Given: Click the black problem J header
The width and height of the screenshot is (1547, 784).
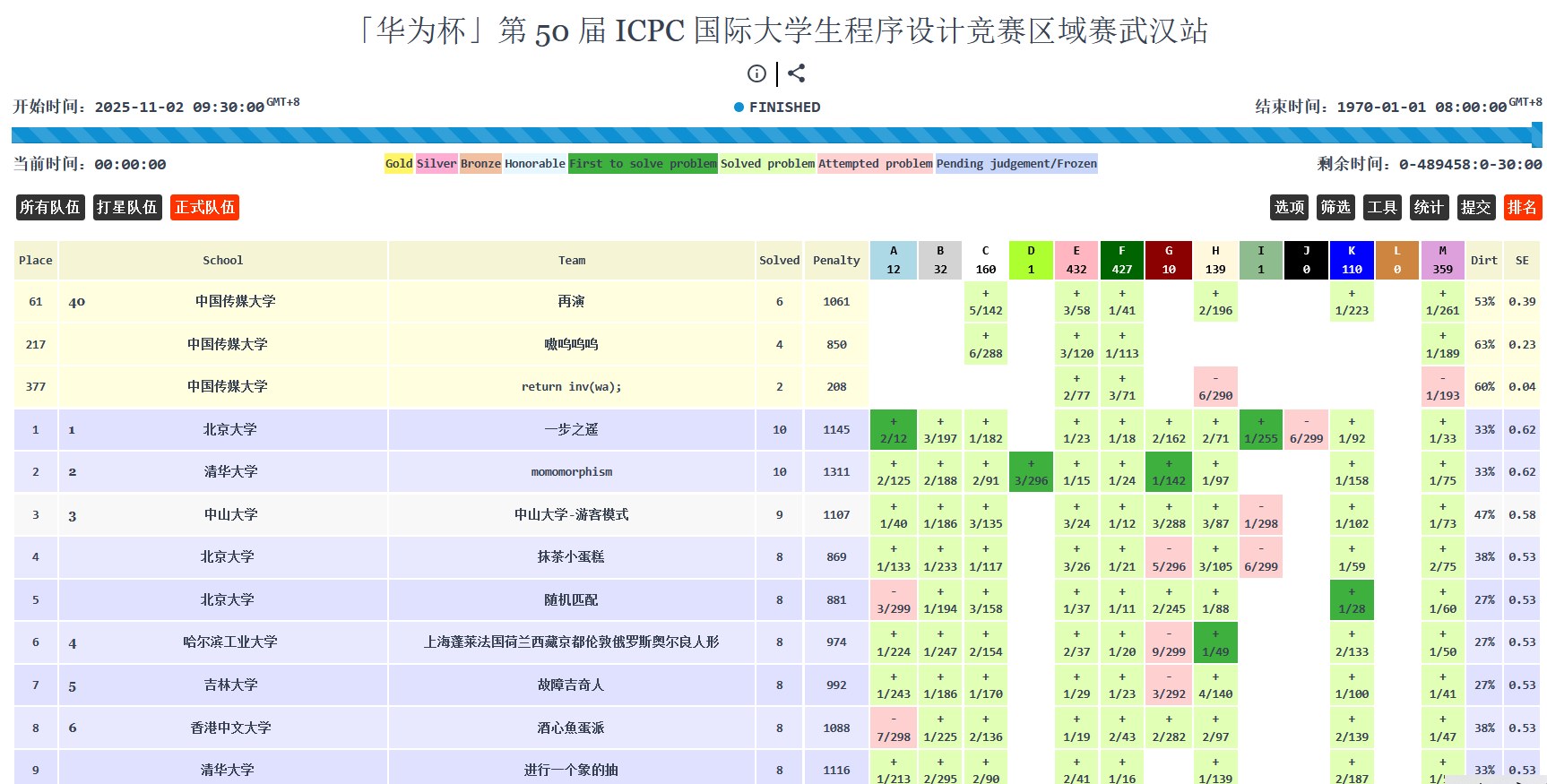Looking at the screenshot, I should (1306, 260).
